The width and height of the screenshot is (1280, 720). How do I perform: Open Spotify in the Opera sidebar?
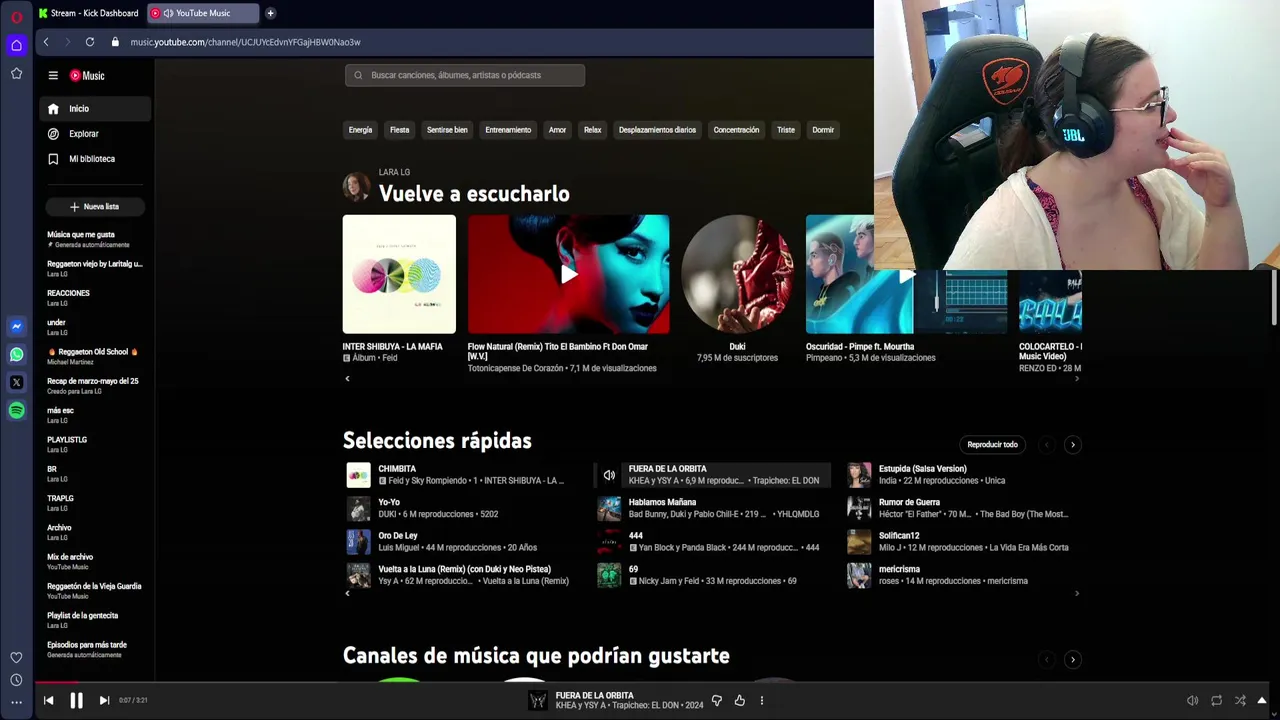click(16, 410)
